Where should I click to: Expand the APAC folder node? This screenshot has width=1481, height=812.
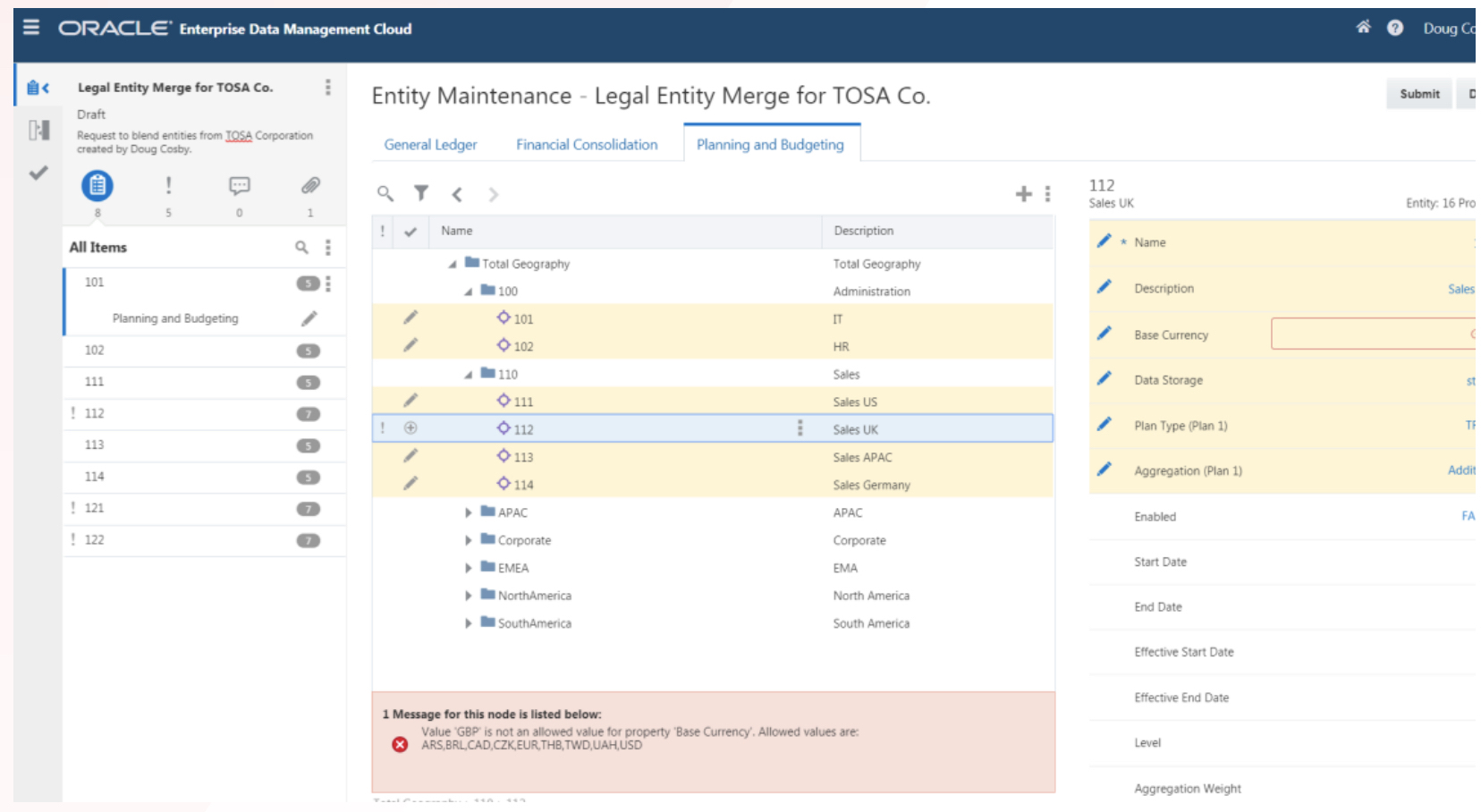click(x=468, y=513)
